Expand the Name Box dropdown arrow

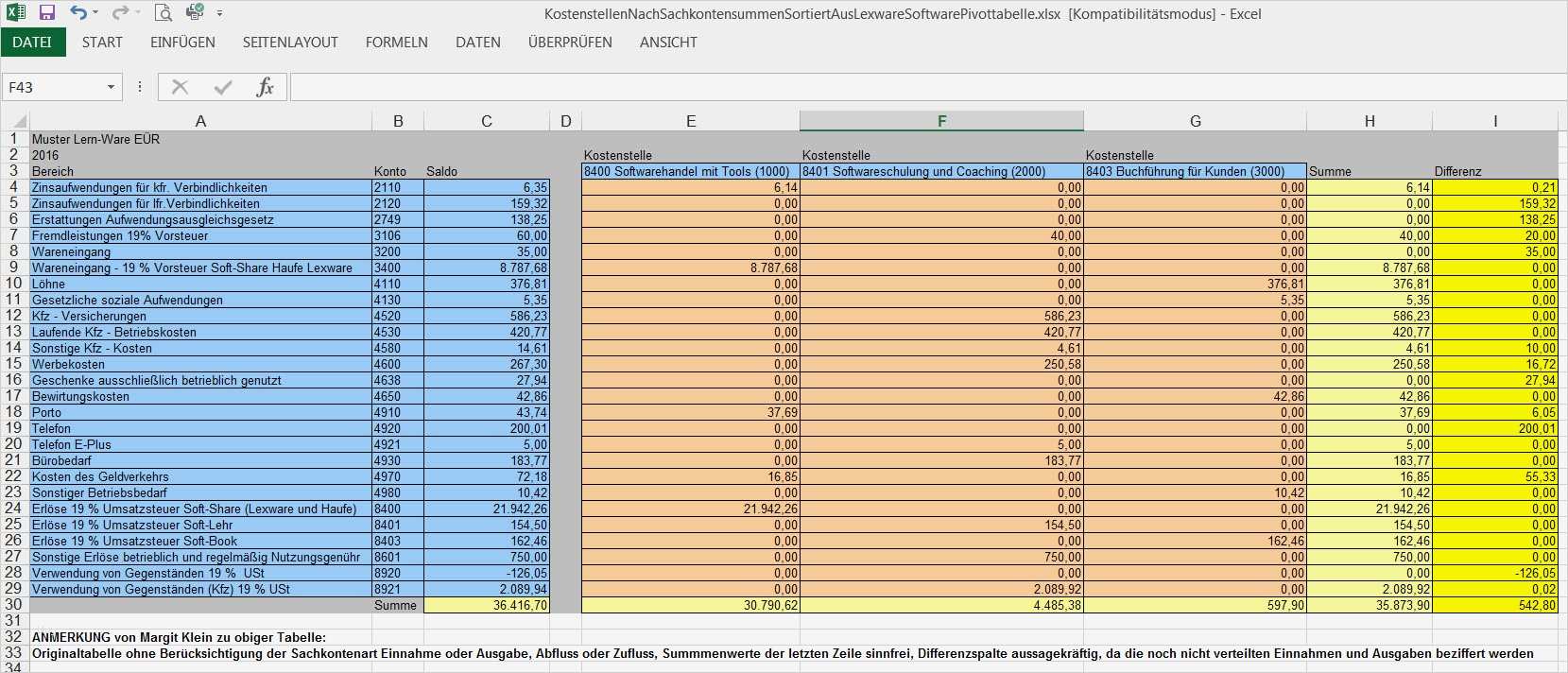tap(112, 87)
